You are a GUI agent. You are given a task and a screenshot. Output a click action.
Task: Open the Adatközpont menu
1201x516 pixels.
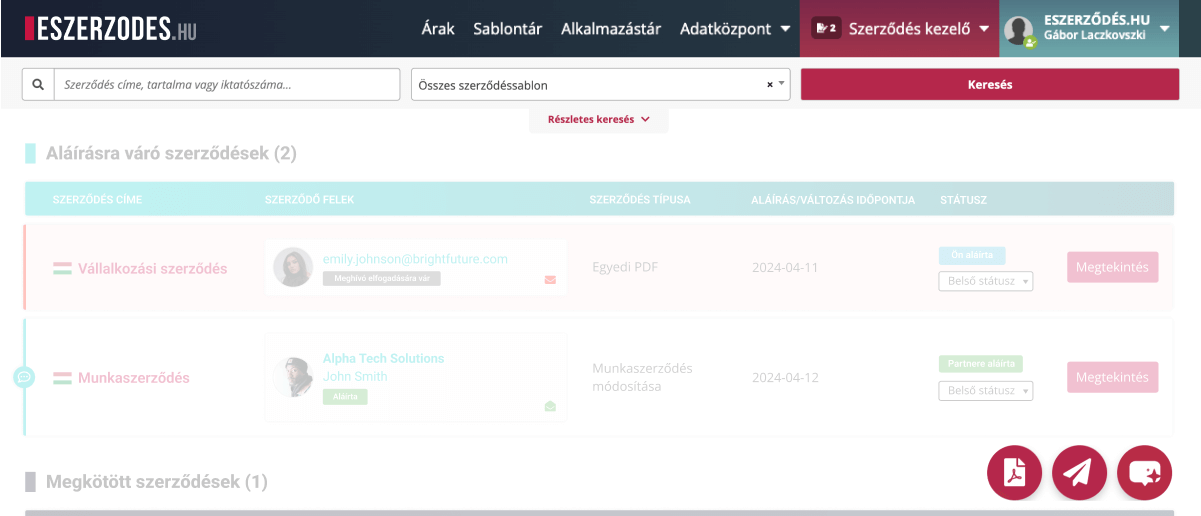735,29
